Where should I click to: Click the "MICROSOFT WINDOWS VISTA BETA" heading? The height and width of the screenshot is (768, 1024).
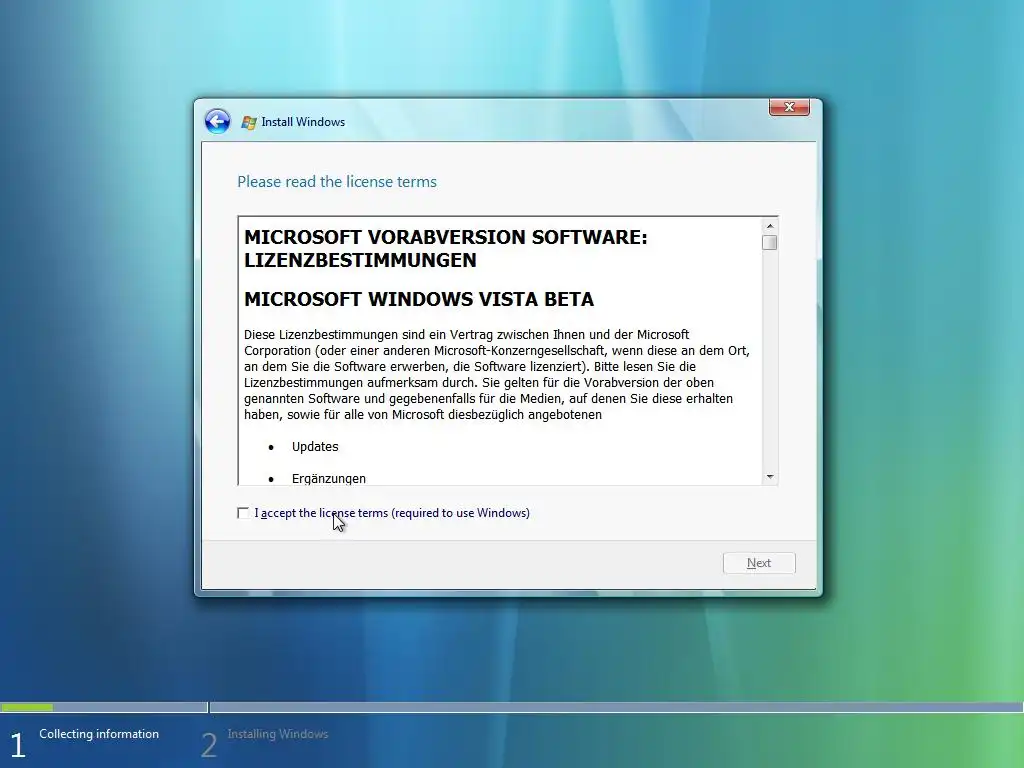tap(419, 299)
